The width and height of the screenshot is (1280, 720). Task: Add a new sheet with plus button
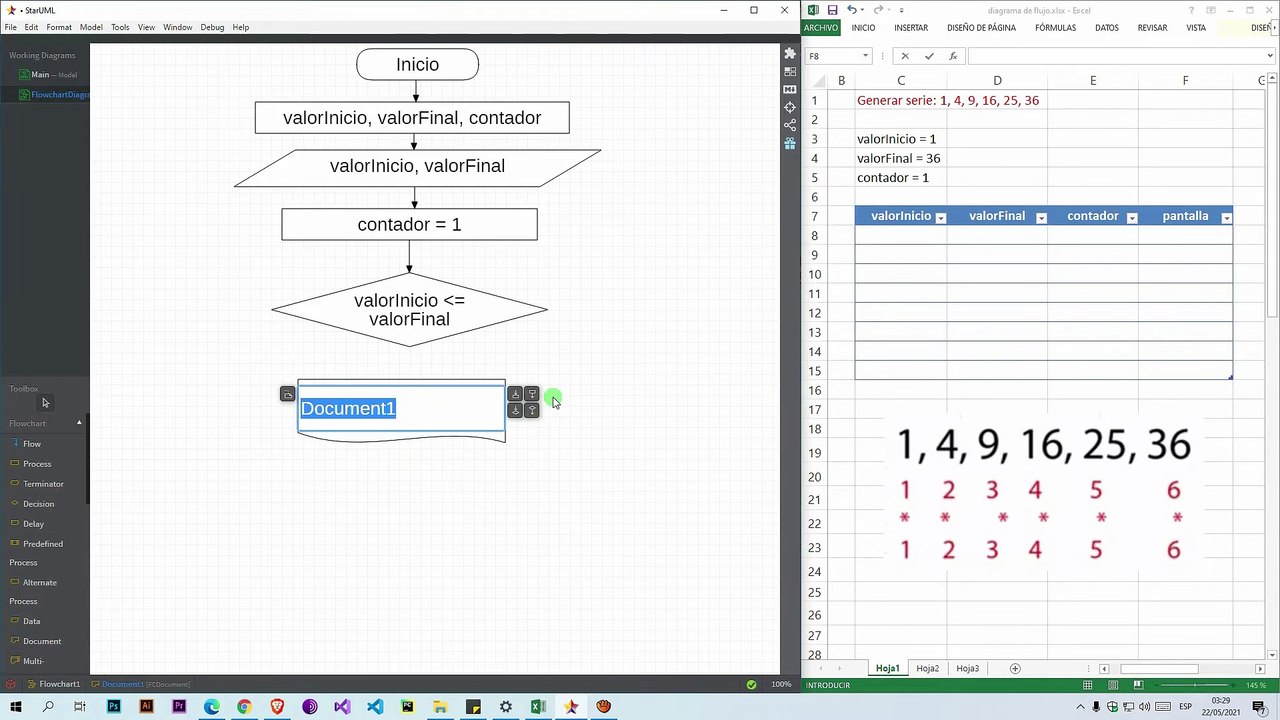(1015, 668)
